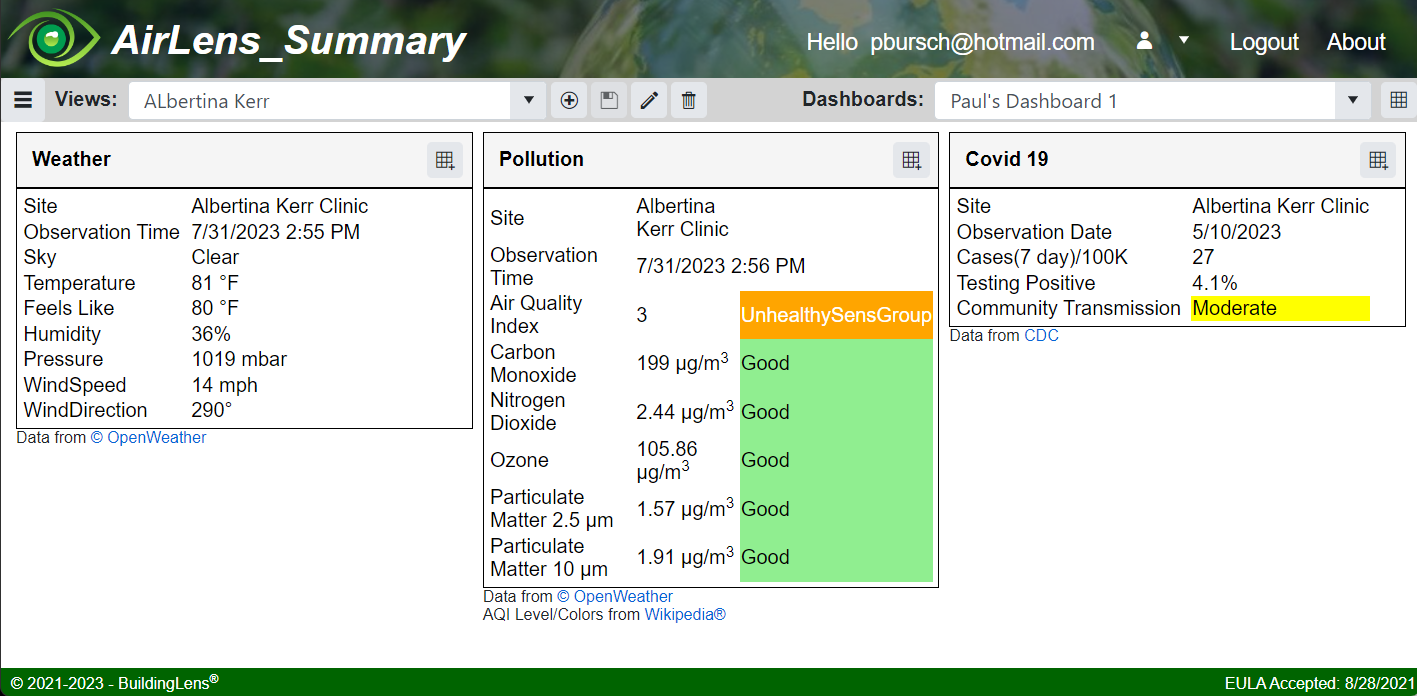Screen dimensions: 1417x696
Task: Click the Air Quality Index value 3
Action: (x=642, y=315)
